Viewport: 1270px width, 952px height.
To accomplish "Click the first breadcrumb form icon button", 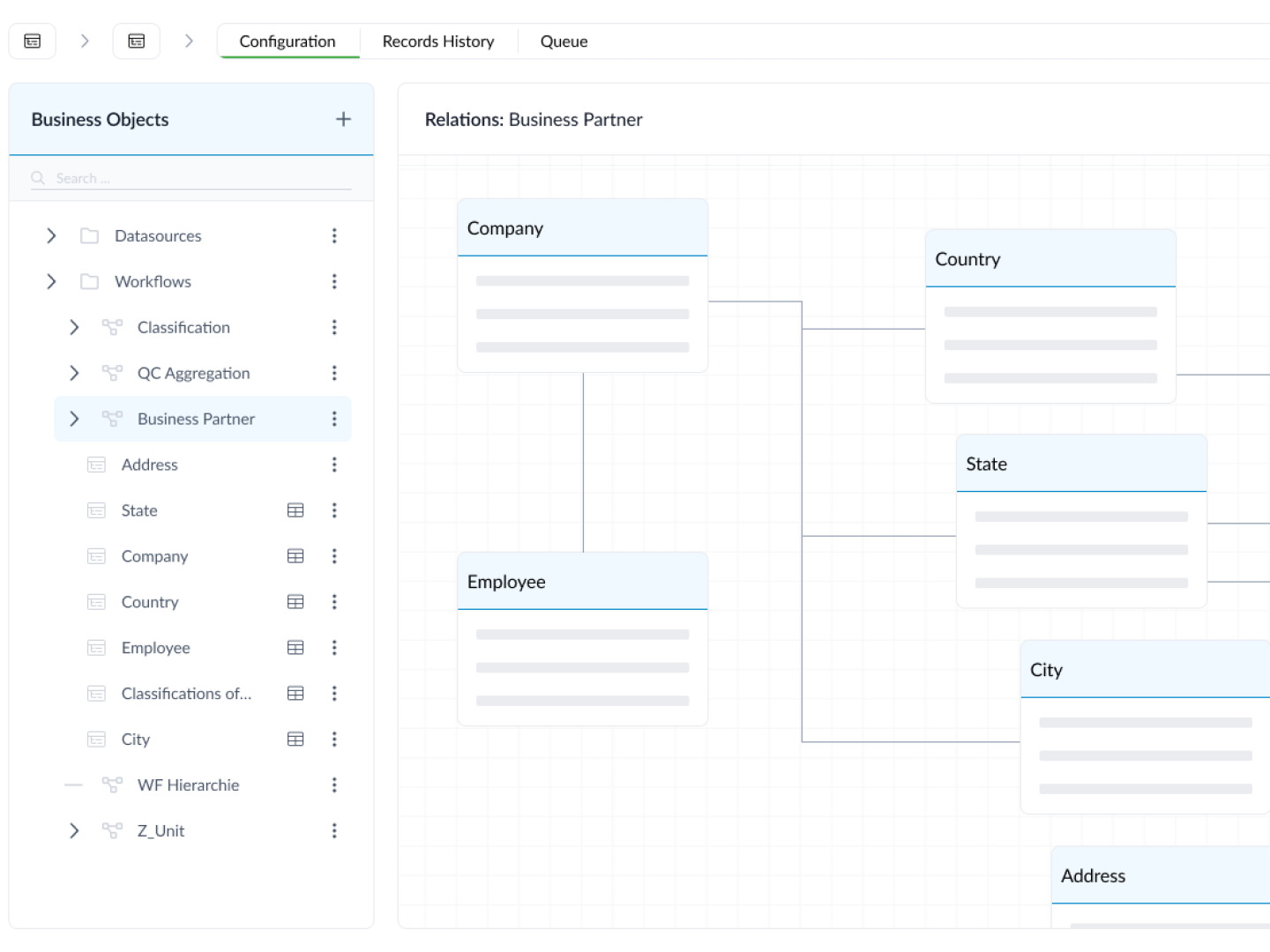I will [x=33, y=41].
